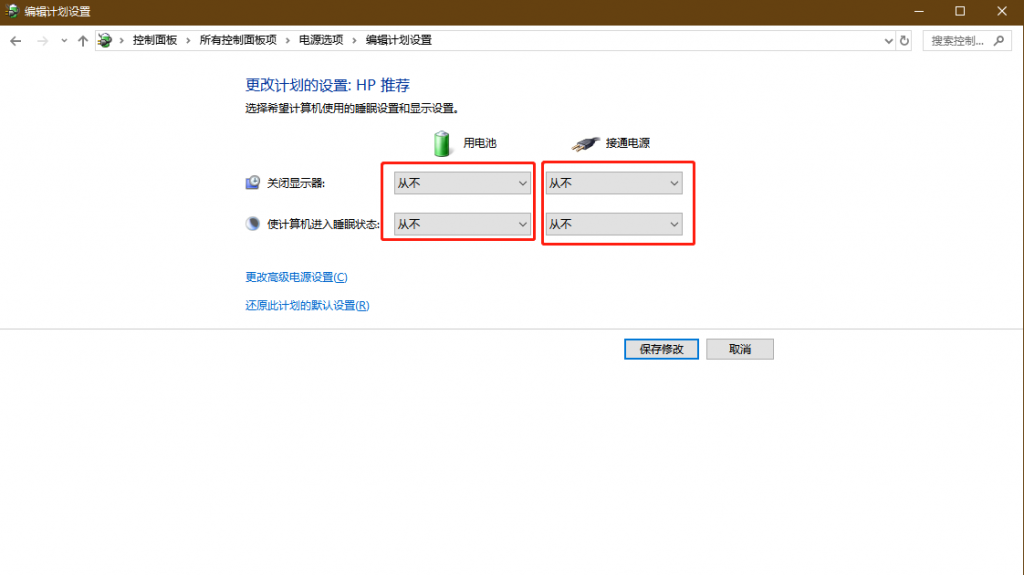Click into the 搜索控制面板 search box
The width and height of the screenshot is (1024, 575).
click(x=958, y=41)
